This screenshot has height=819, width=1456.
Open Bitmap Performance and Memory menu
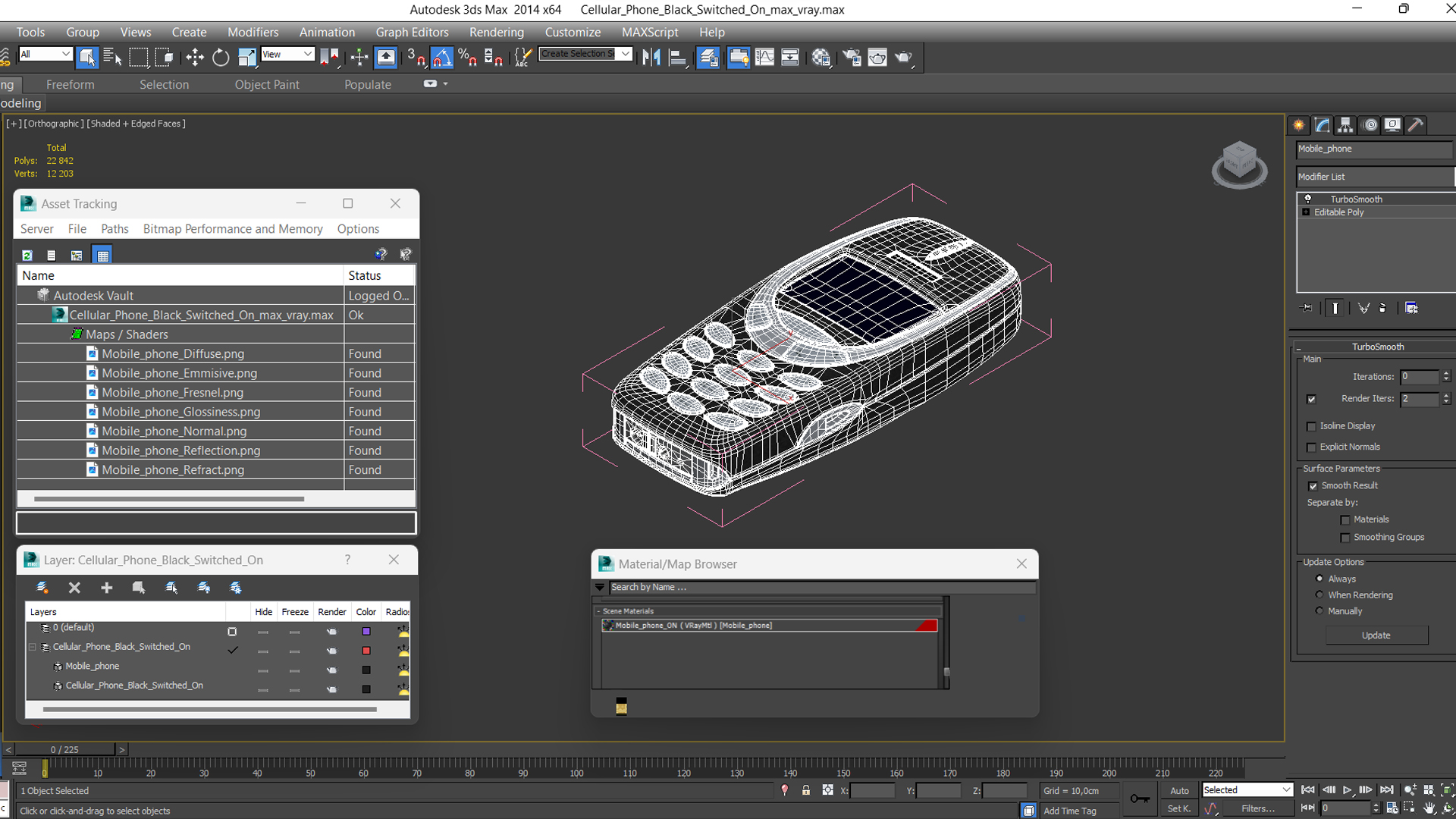point(233,229)
